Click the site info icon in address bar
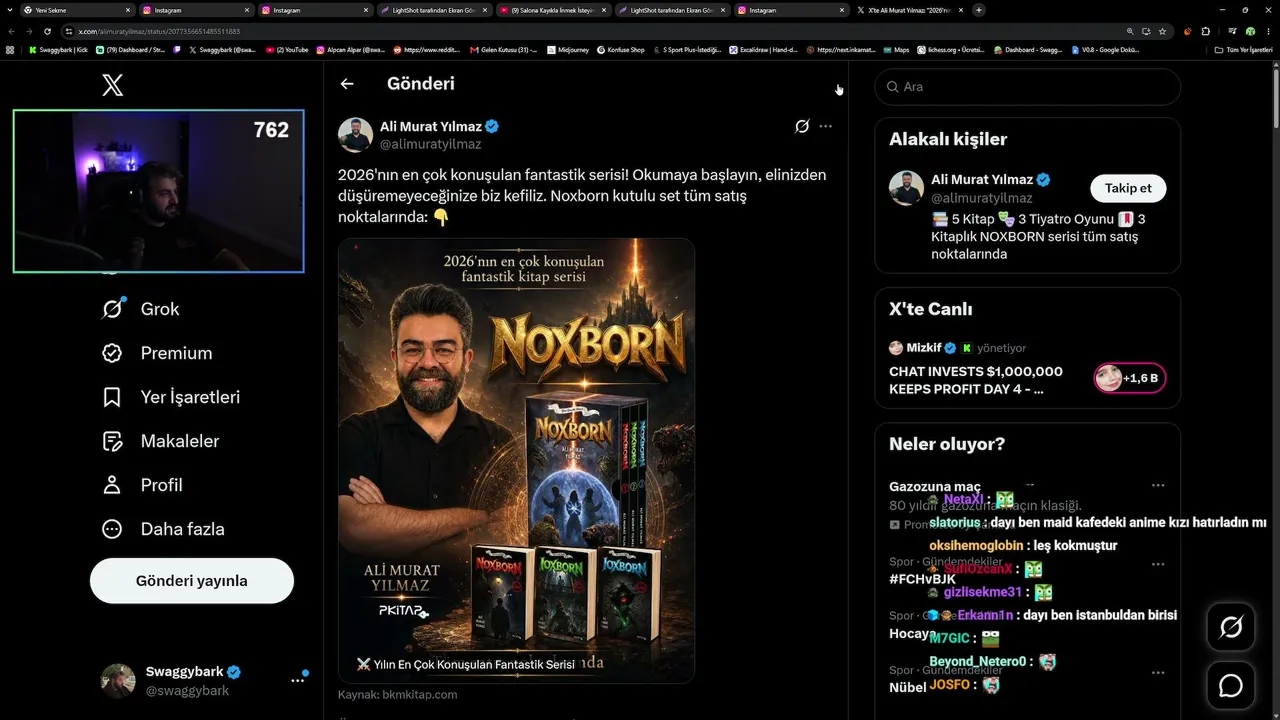The image size is (1280, 720). (x=69, y=31)
